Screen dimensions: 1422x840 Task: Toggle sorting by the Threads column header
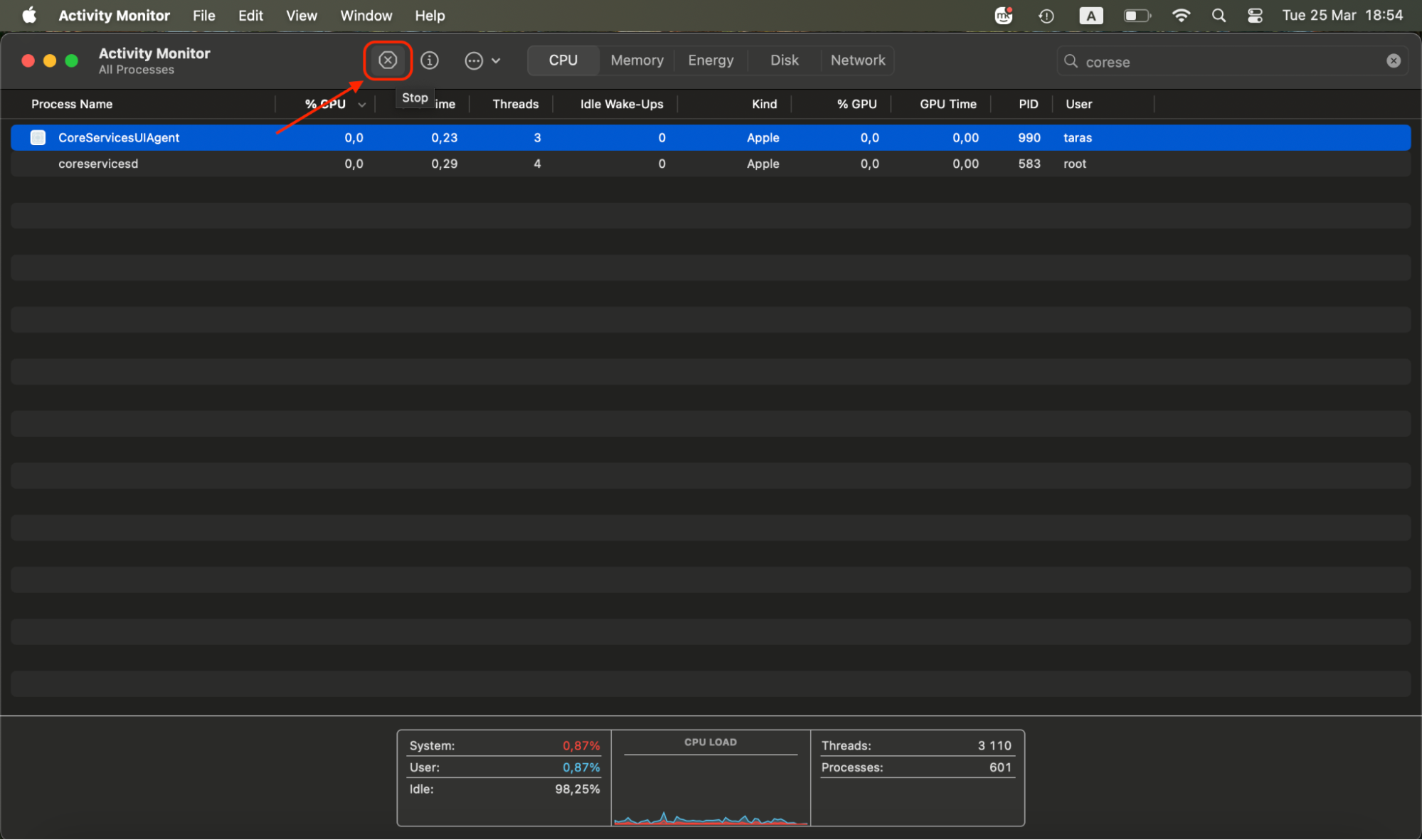point(514,104)
